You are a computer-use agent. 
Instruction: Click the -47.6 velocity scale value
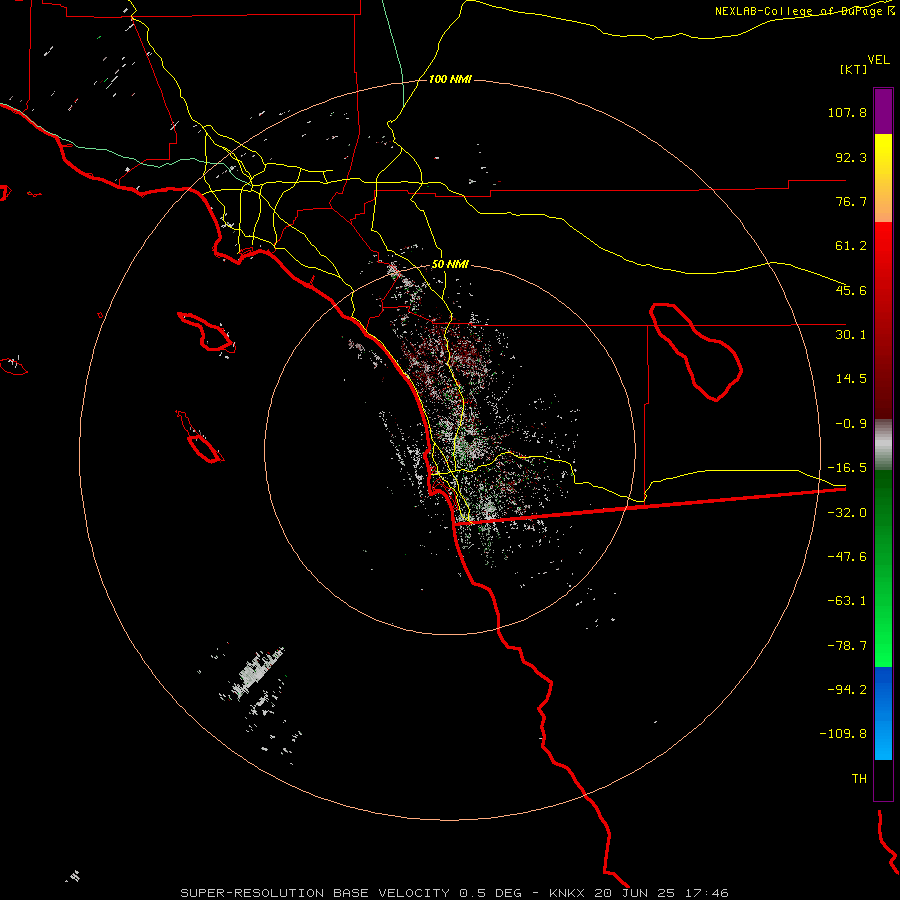click(847, 557)
